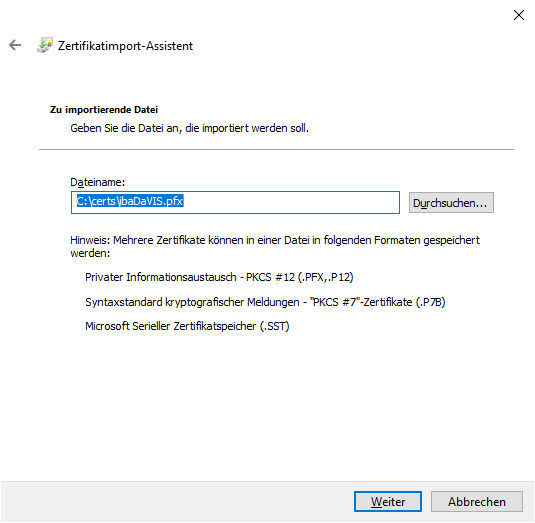Click the Geben Sie die Datei an text

[x=189, y=128]
